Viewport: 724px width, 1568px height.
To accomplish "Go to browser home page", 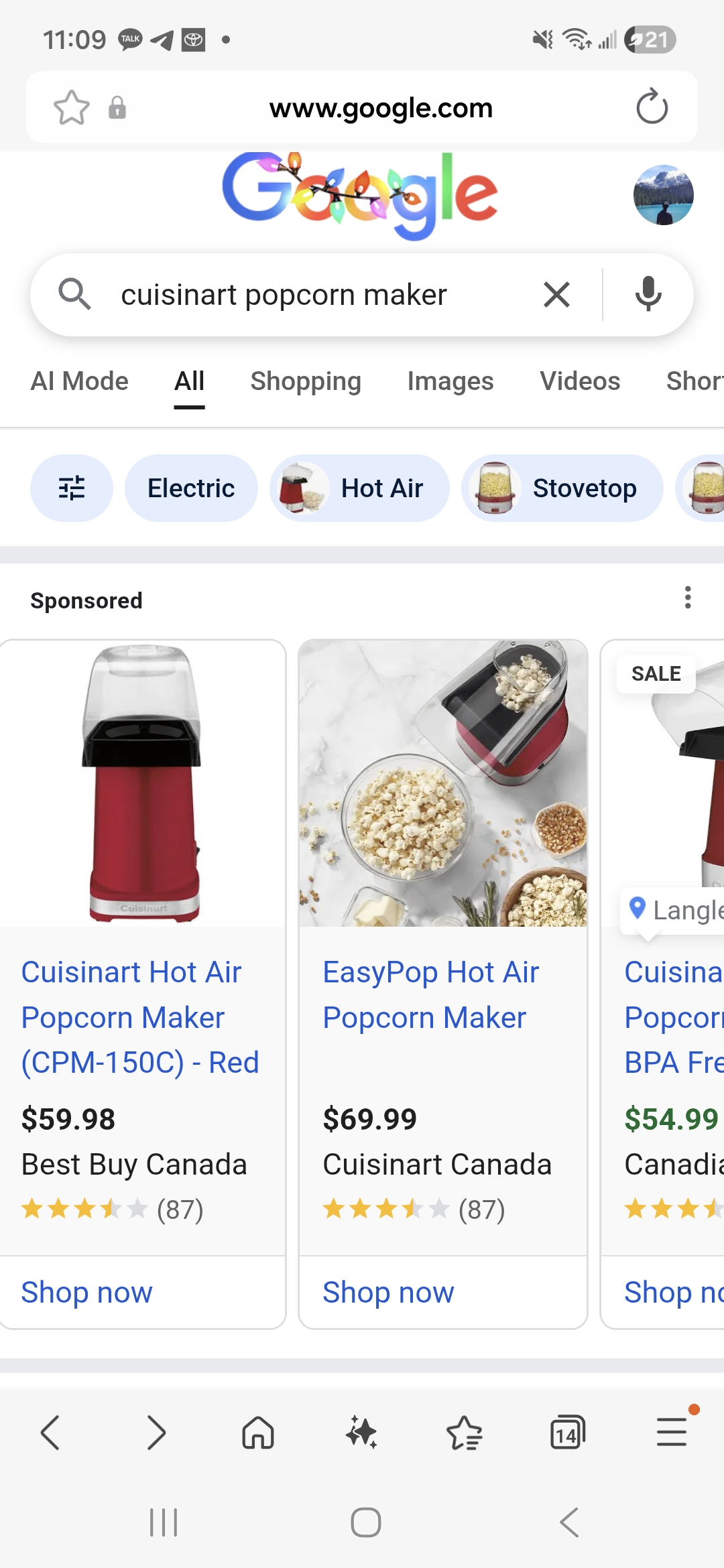I will (258, 1433).
